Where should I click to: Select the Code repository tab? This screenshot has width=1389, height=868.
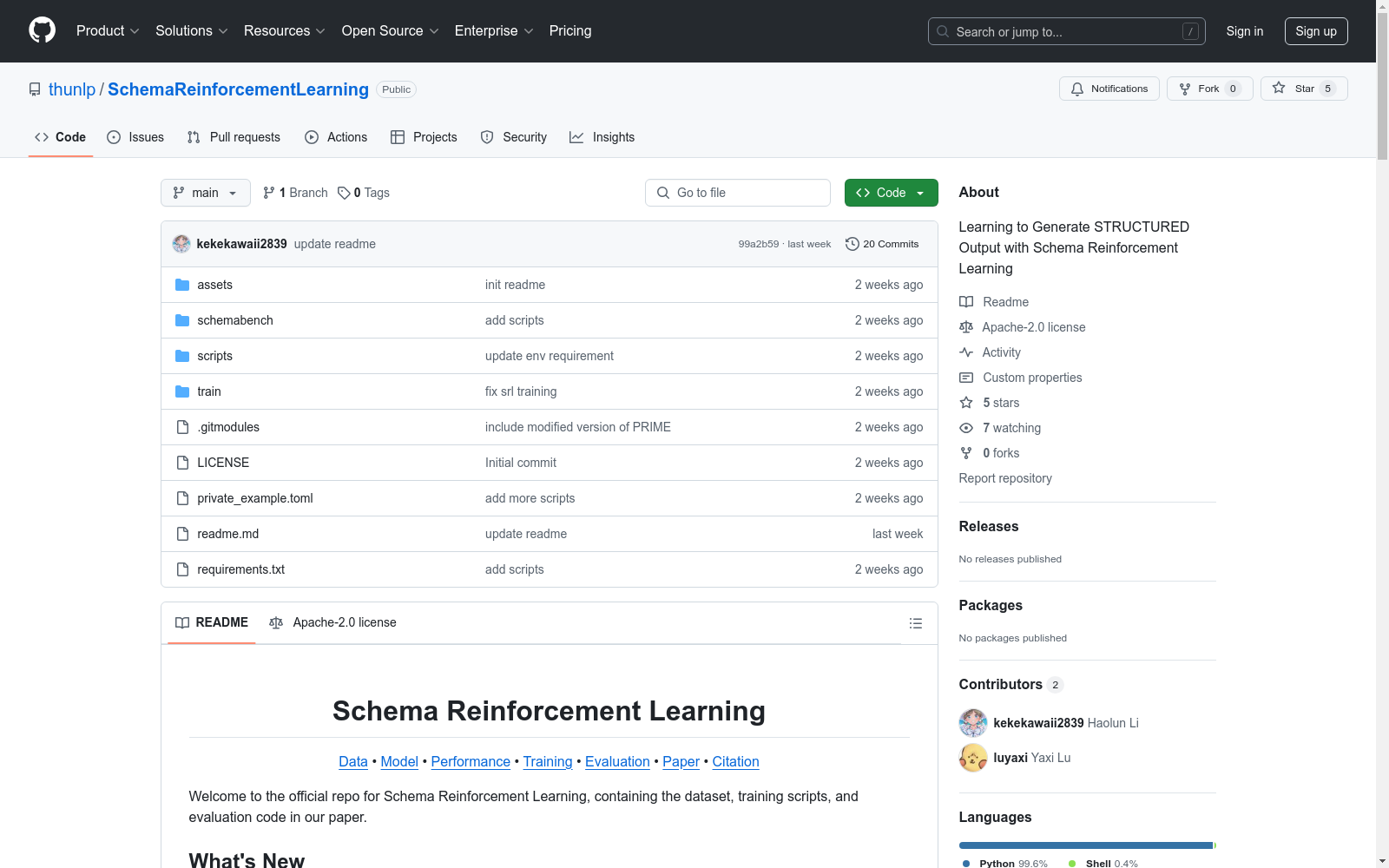click(61, 137)
